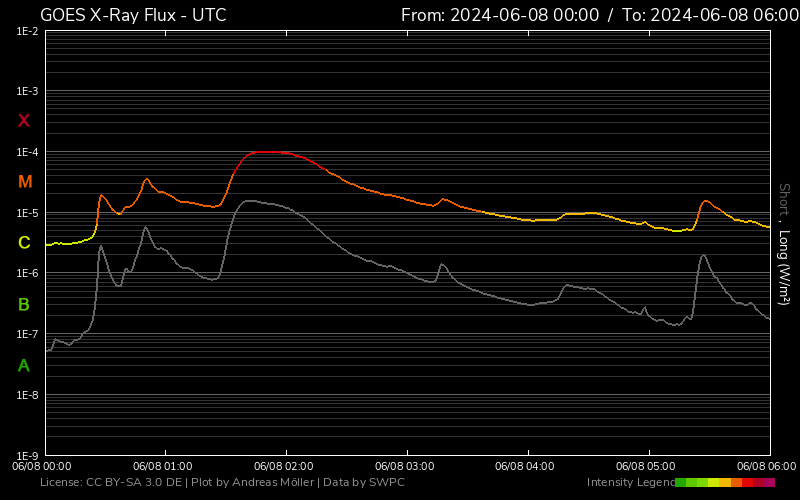Viewport: 800px width, 500px height.
Task: Click the yellow C flare class letter
Action: tap(24, 243)
